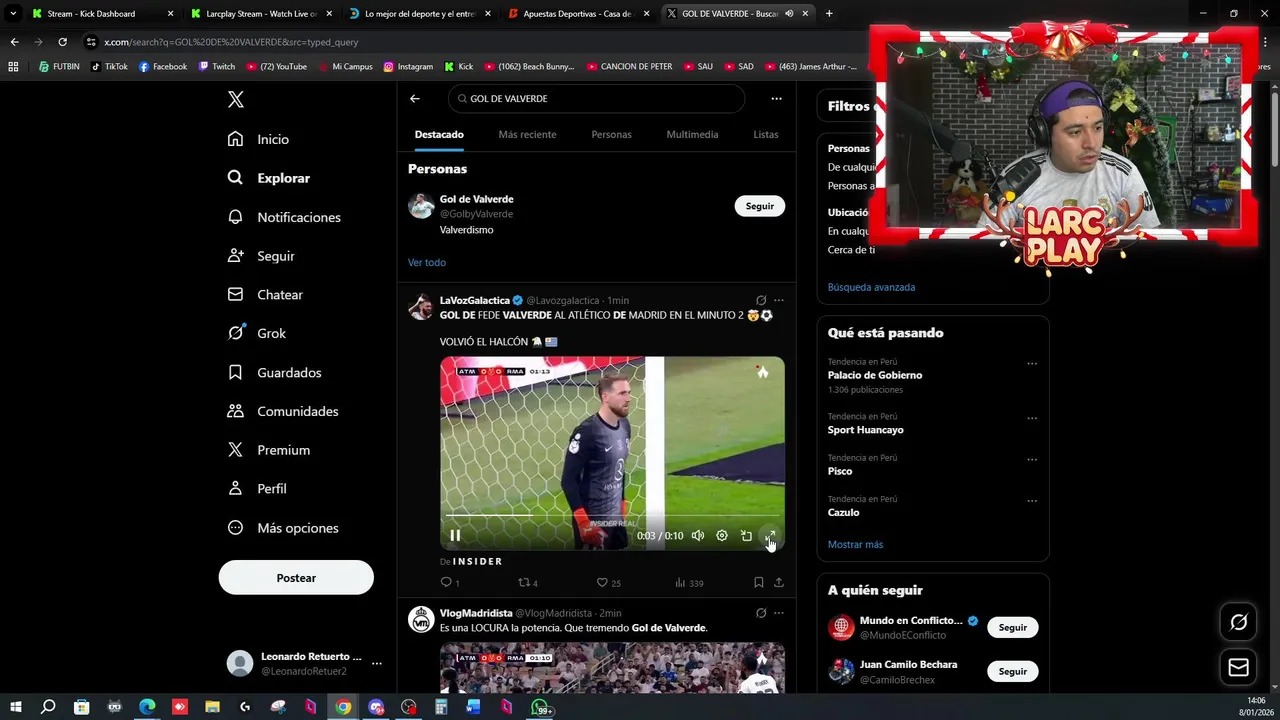The image size is (1280, 720).
Task: Seek on the video progress bar
Action: [612, 516]
